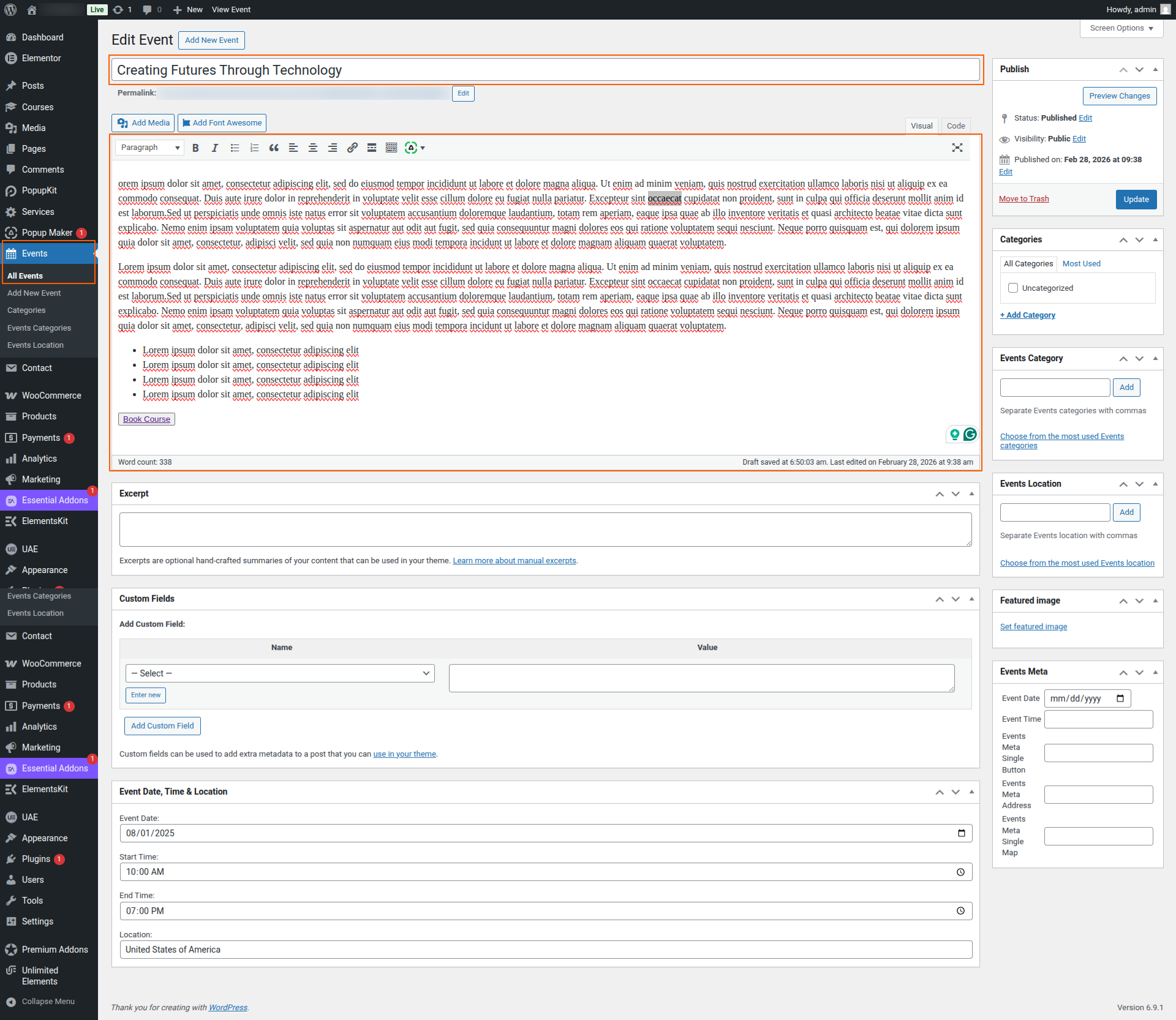Open fullscreen distraction-free editor mode
Screen dimensions: 1176x1020
[957, 148]
